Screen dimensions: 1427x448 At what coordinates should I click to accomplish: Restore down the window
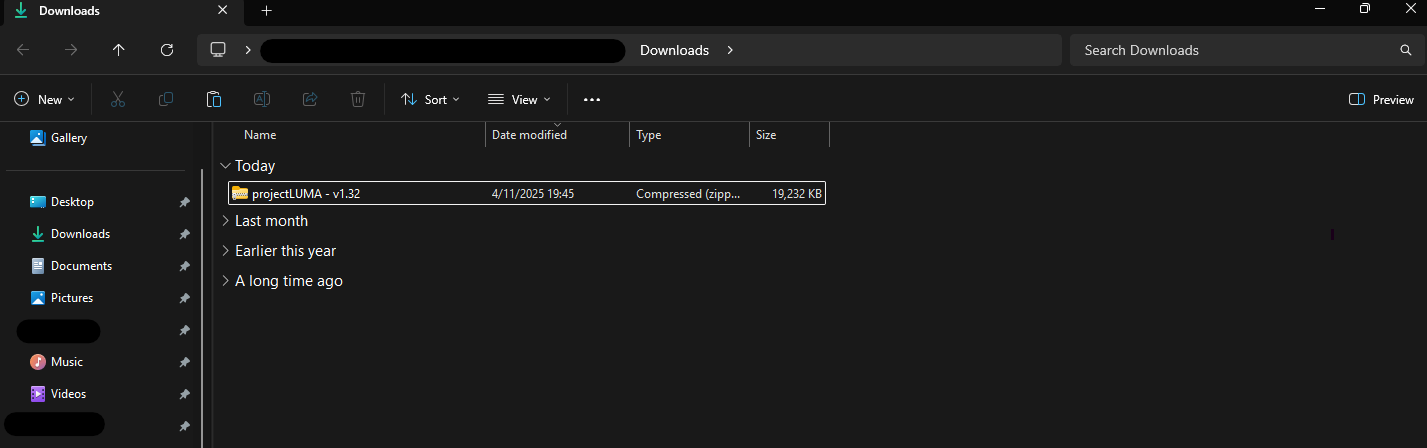click(1364, 9)
